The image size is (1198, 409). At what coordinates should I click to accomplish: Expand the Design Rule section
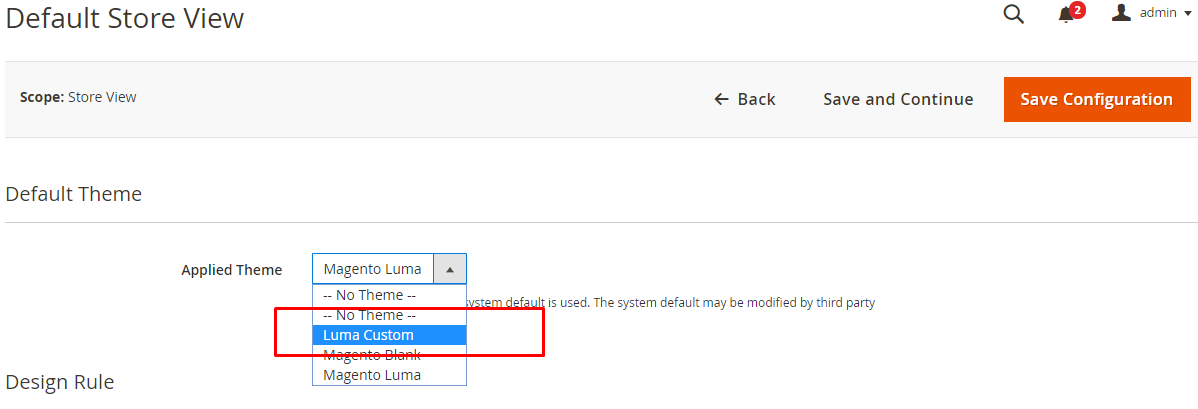60,382
